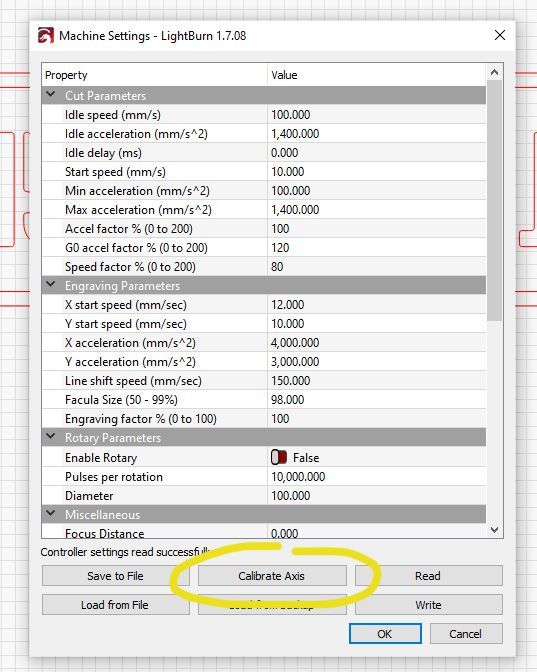This screenshot has height=672, width=537.
Task: Collapse the Rotary Parameters section
Action: coord(51,436)
